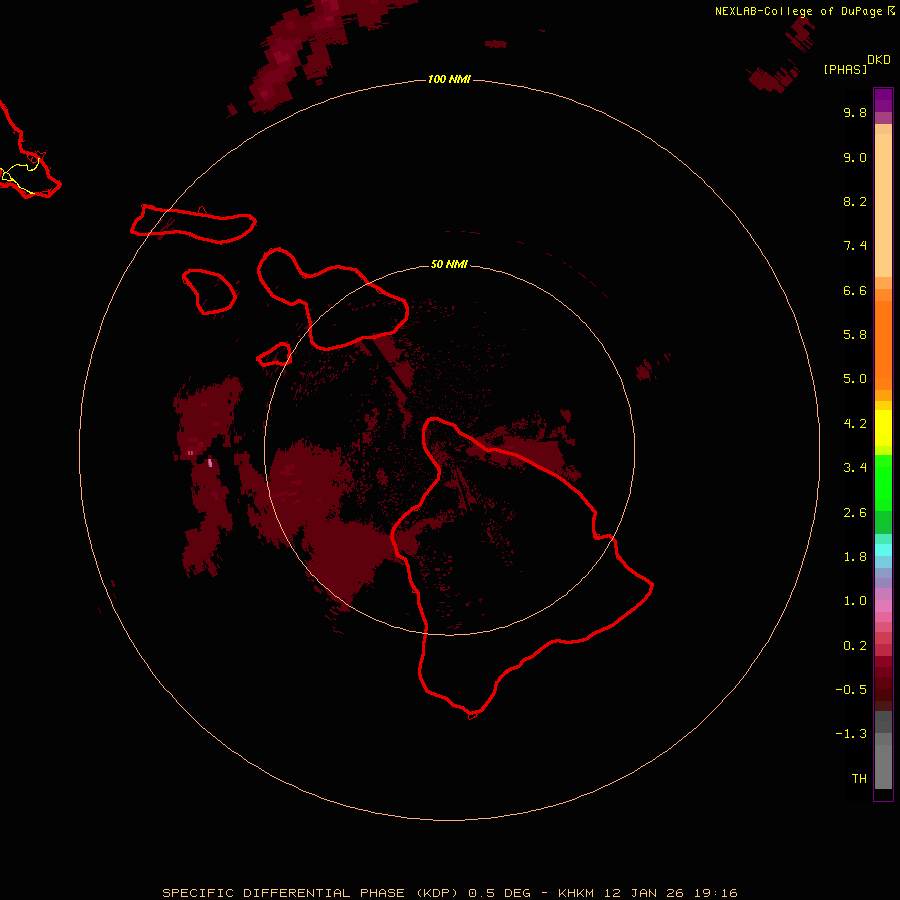Click the 2.6 value on the color scale
900x900 pixels.
tap(855, 513)
